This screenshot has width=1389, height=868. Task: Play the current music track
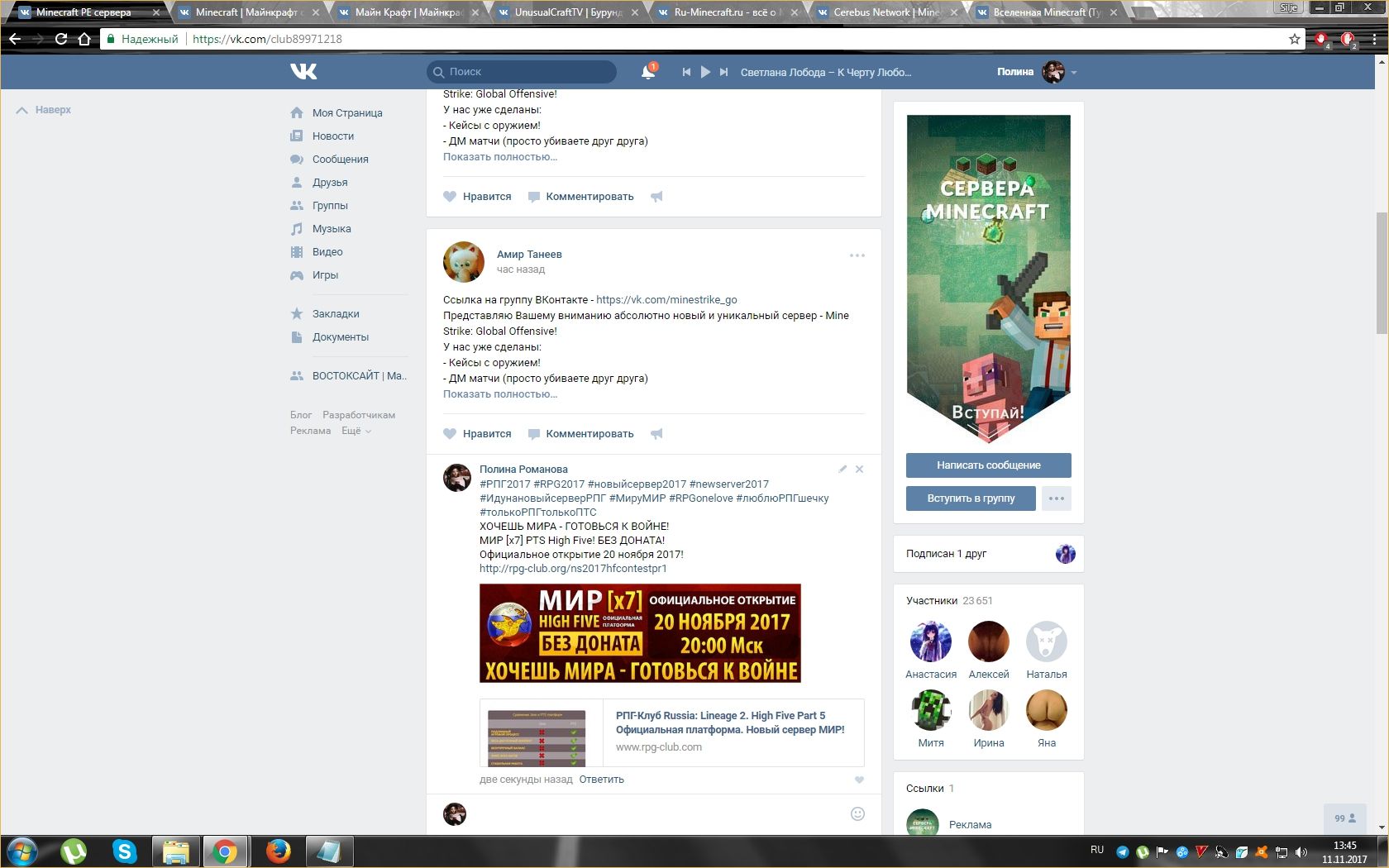(705, 72)
